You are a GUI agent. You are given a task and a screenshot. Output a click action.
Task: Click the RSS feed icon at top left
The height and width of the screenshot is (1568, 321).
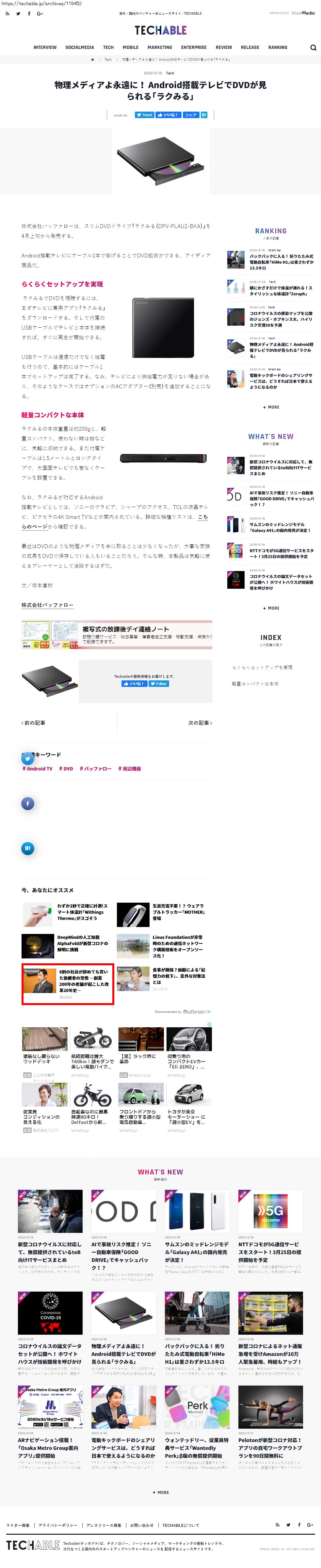[7, 13]
